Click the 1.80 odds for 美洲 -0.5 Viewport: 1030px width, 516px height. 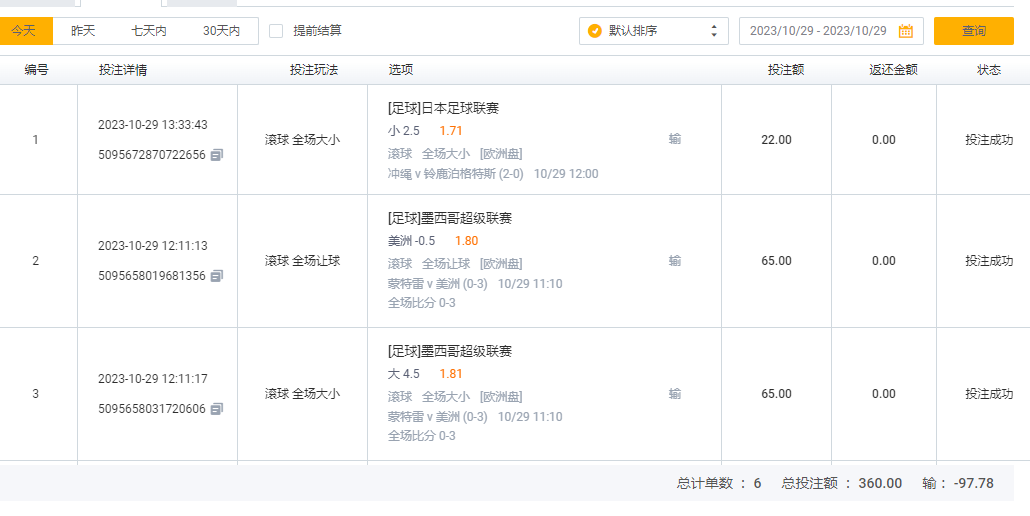(x=466, y=241)
